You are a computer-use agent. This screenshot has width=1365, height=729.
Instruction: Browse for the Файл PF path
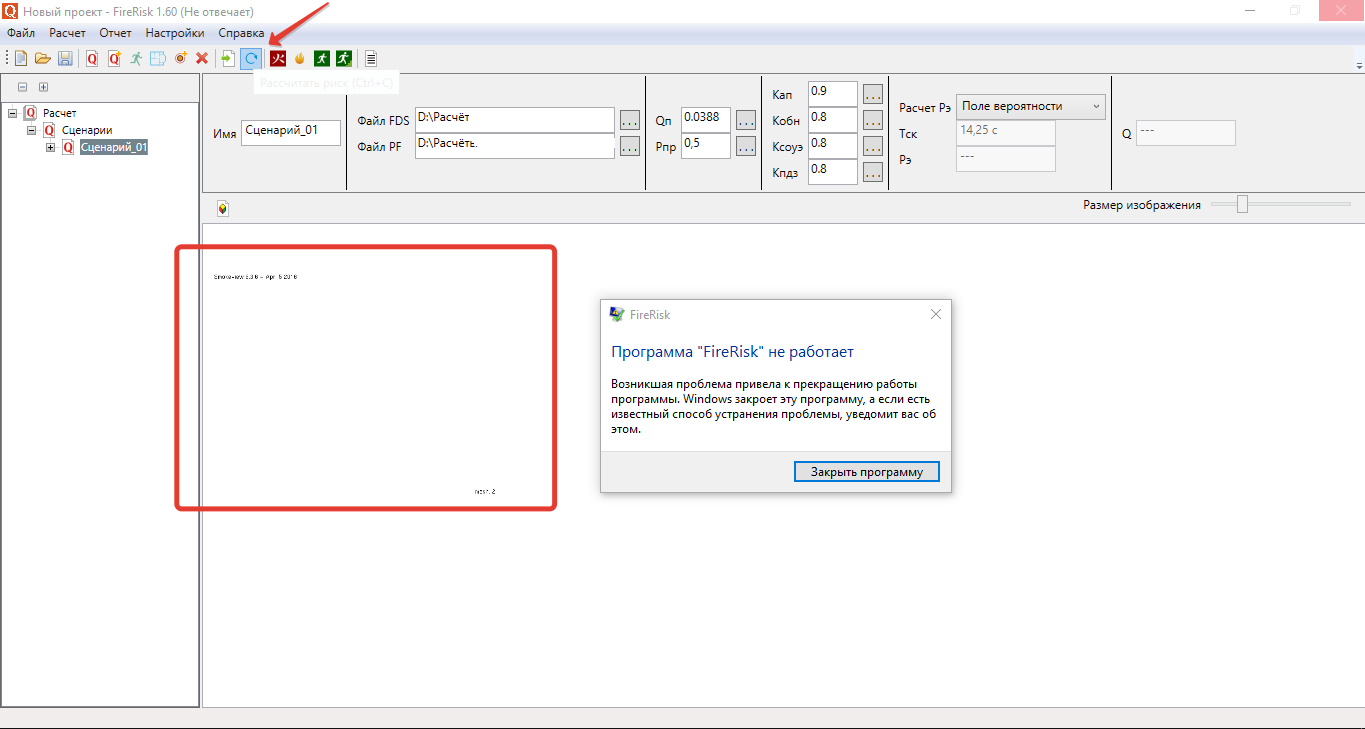click(630, 146)
